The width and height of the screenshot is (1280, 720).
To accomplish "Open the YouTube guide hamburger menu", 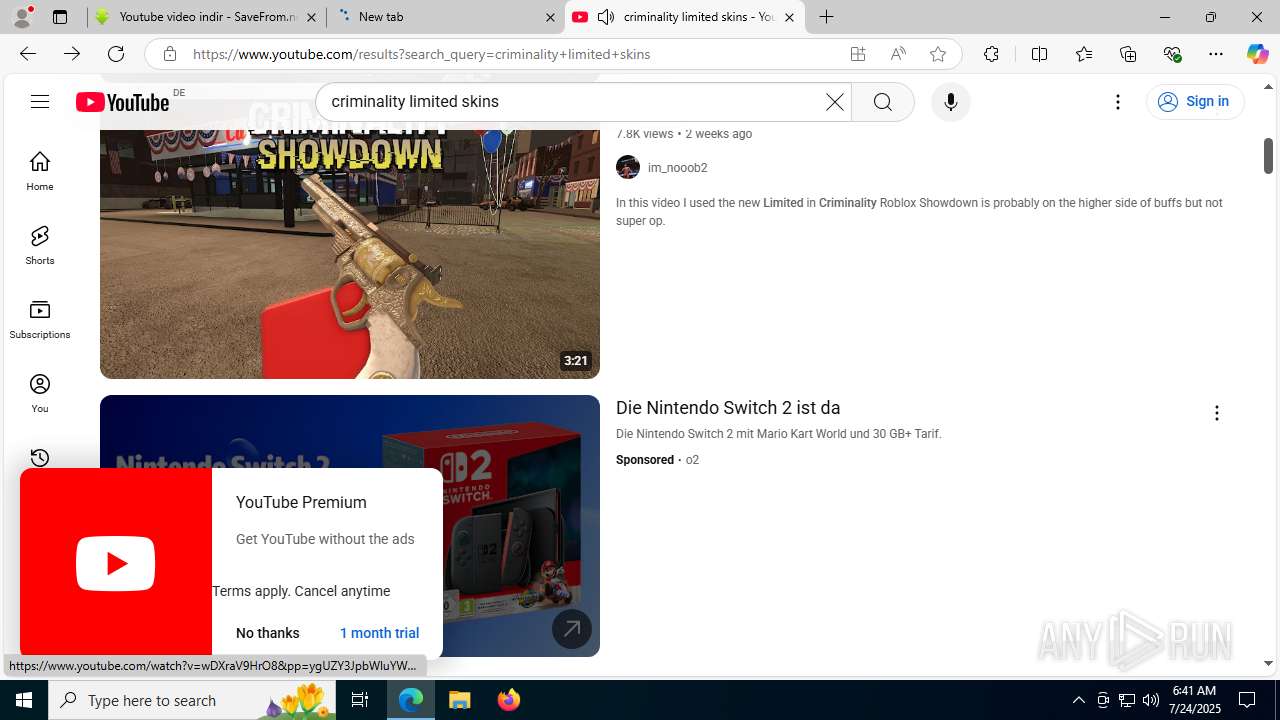I will point(40,101).
